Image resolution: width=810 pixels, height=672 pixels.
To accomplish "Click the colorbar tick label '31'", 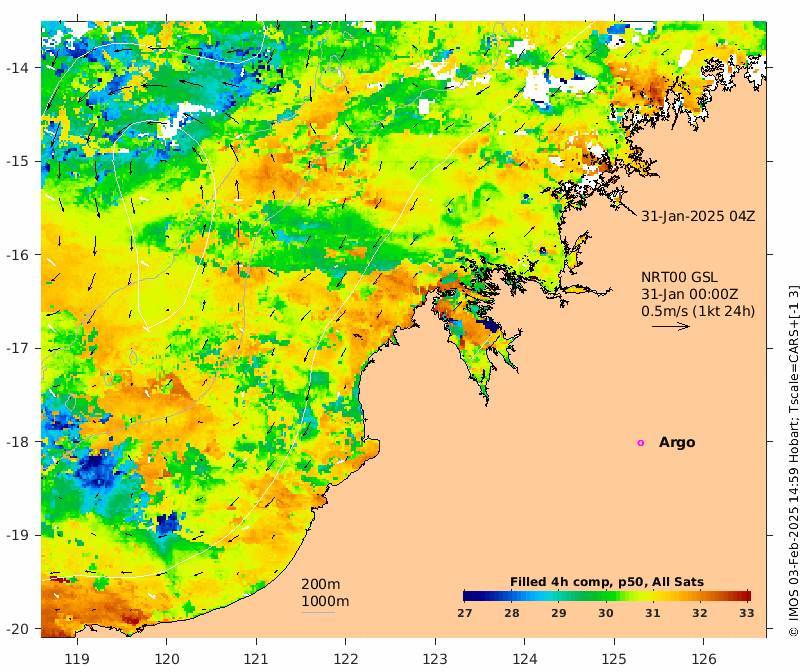I will coord(652,613).
